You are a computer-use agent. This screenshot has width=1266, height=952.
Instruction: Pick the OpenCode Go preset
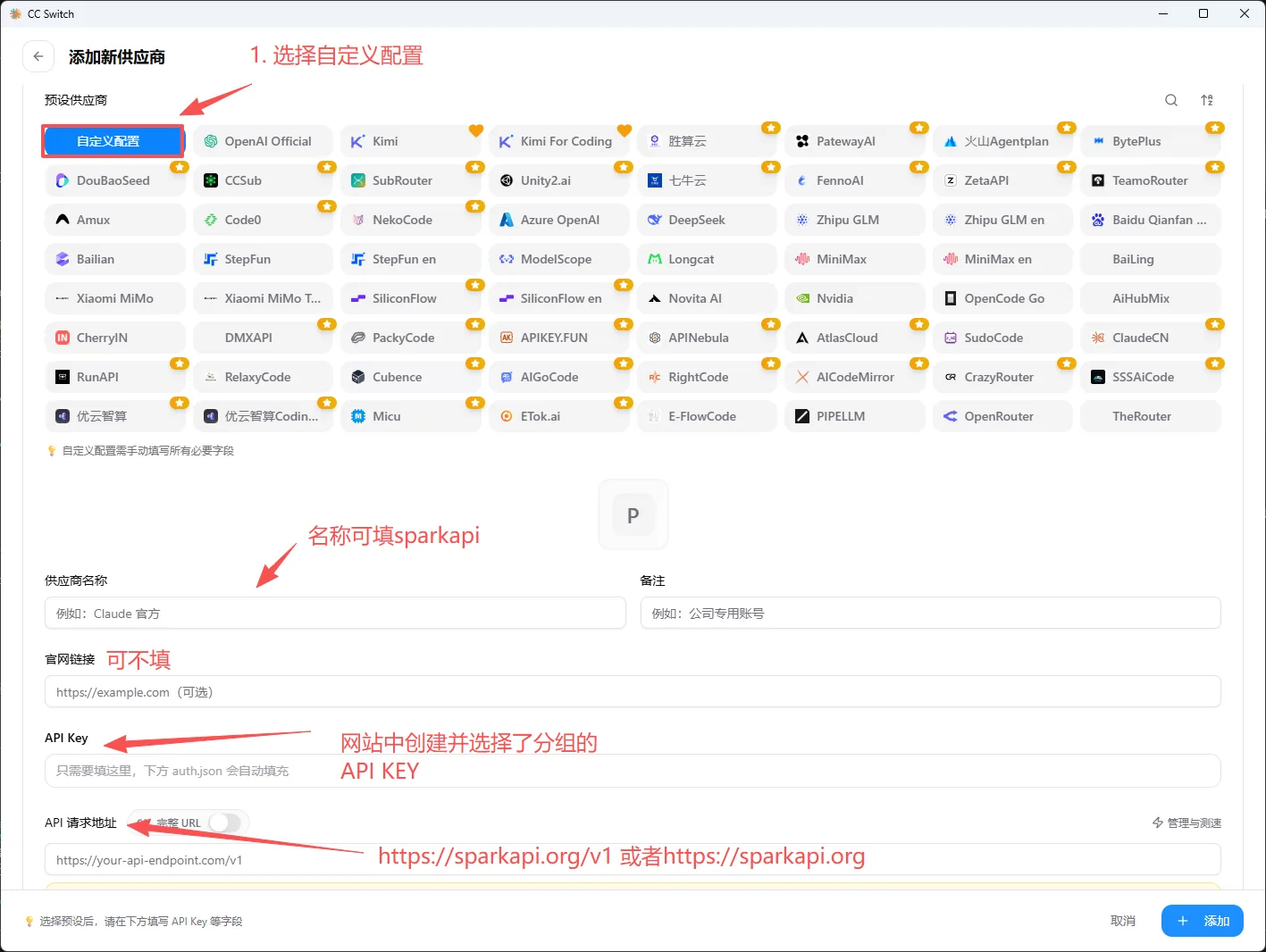pyautogui.click(x=1002, y=298)
